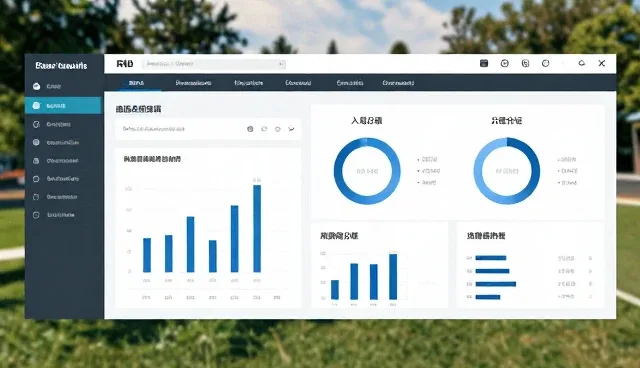Click the tallest bar in the large bar chart
Viewport: 640px width, 368px height.
[257, 228]
